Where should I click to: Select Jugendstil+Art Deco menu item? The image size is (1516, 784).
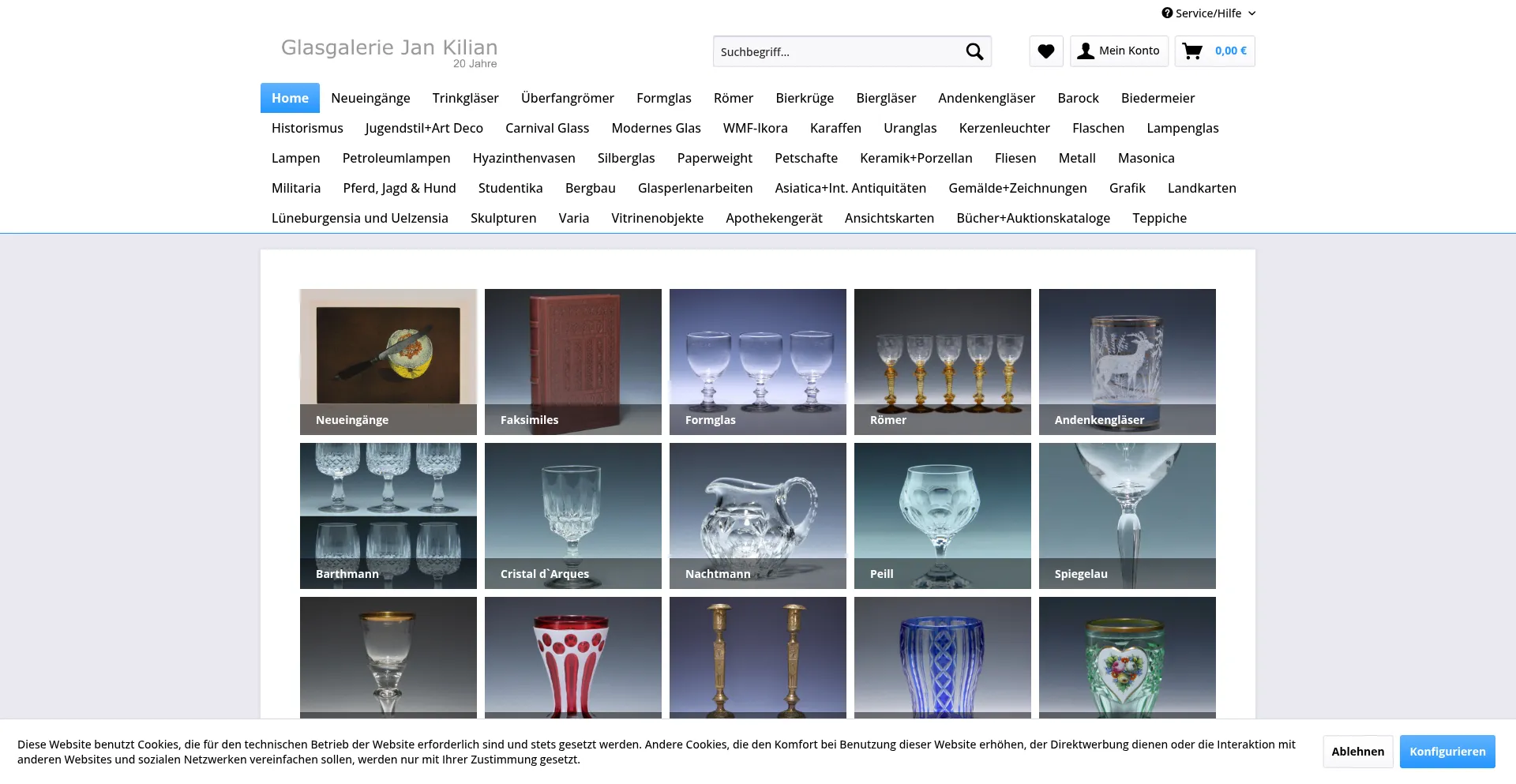click(x=424, y=128)
